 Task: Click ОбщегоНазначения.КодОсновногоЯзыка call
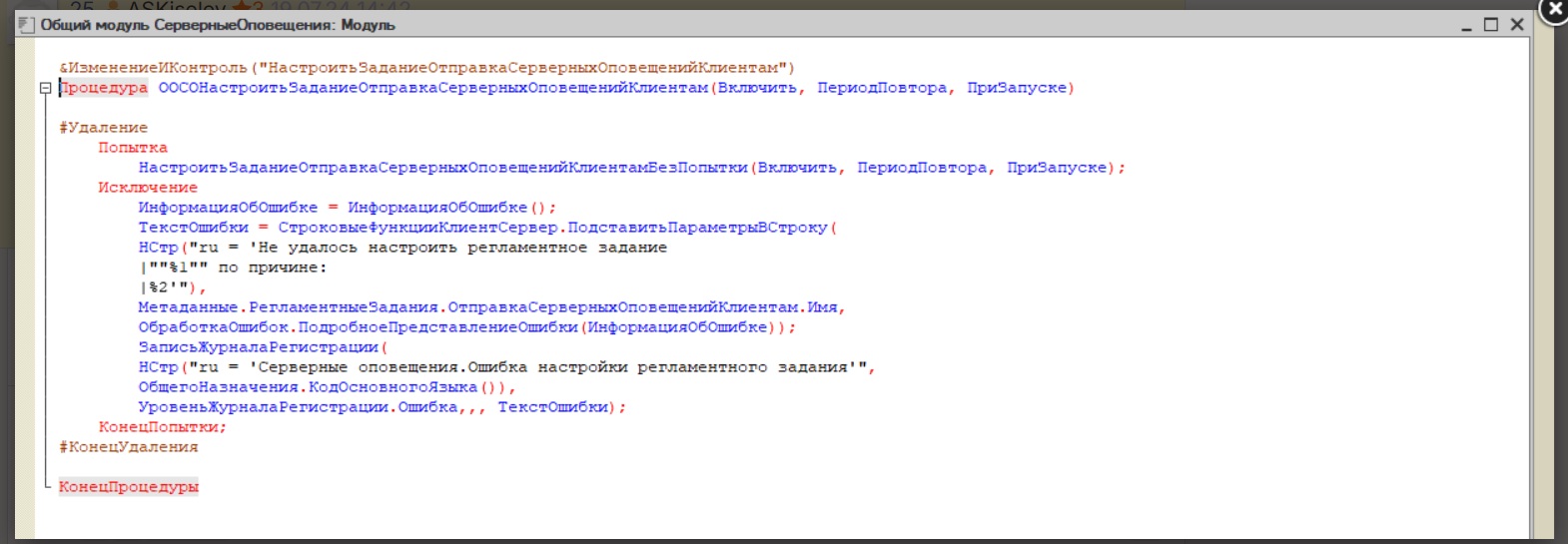327,387
